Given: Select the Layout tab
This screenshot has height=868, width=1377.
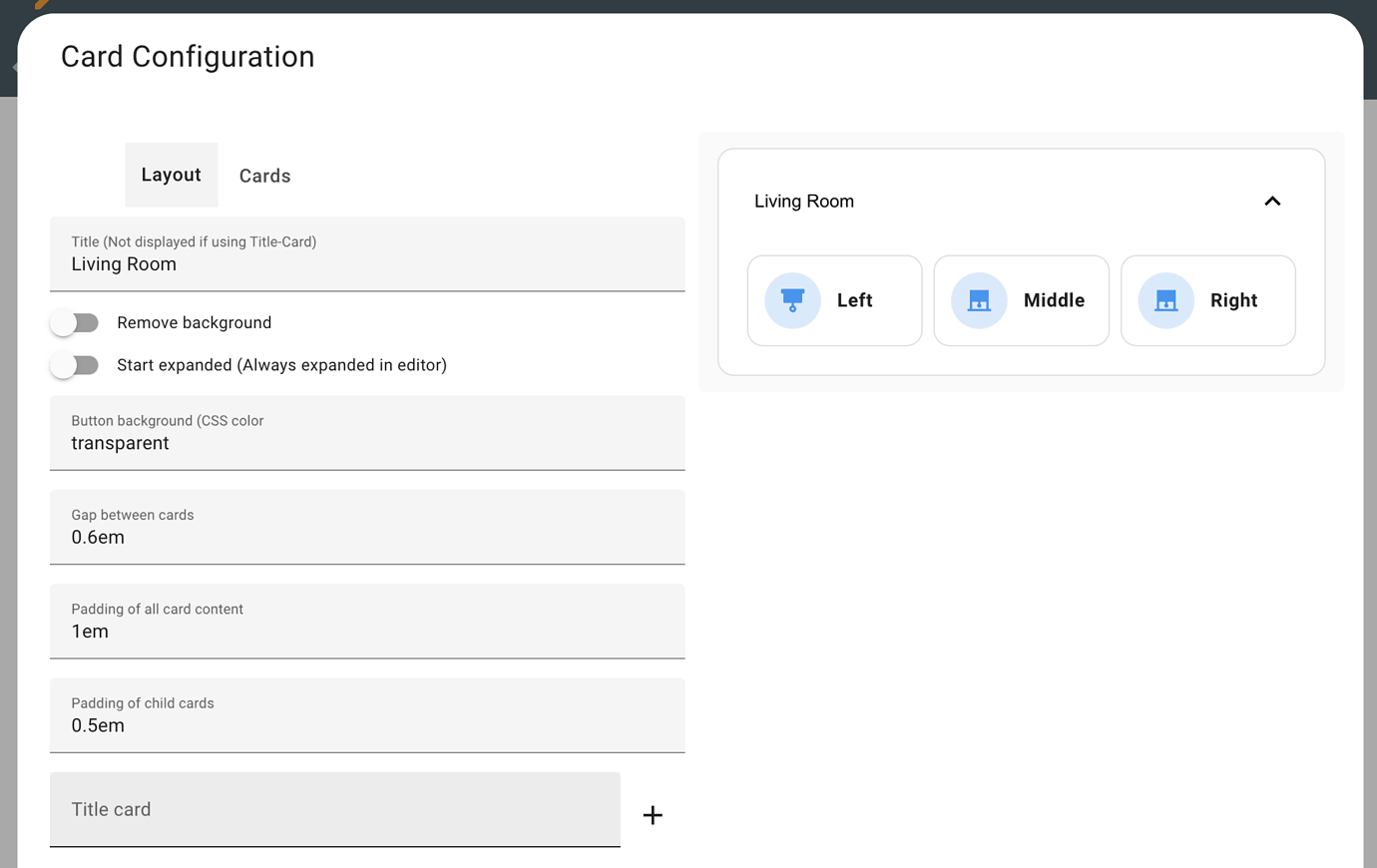Looking at the screenshot, I should pos(171,175).
